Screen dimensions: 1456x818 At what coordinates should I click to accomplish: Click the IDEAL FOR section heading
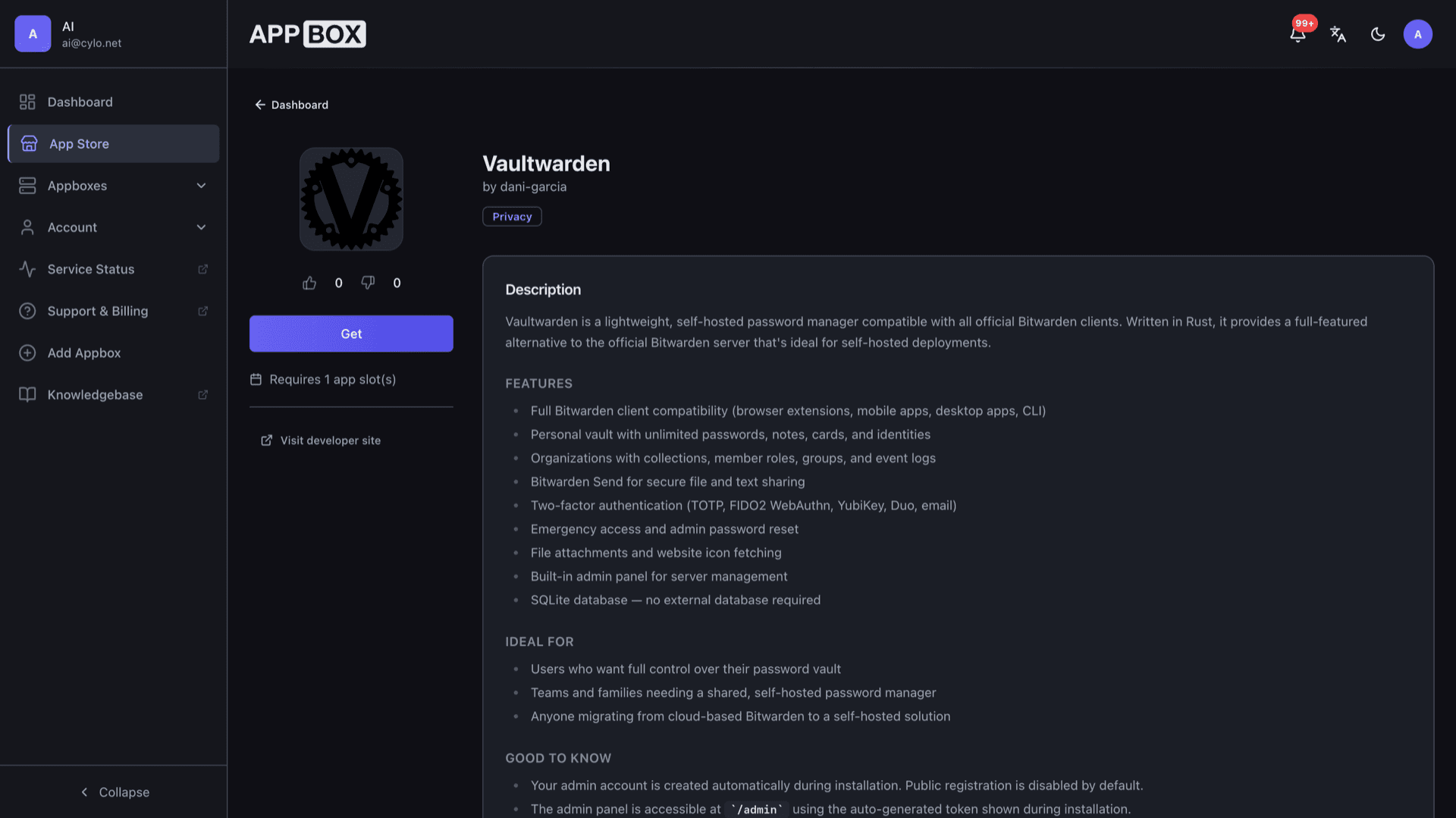click(x=539, y=641)
